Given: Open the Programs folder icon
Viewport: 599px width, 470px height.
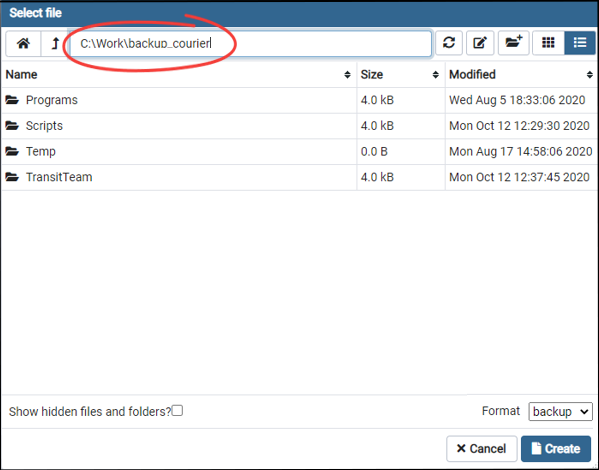Looking at the screenshot, I should (x=12, y=100).
